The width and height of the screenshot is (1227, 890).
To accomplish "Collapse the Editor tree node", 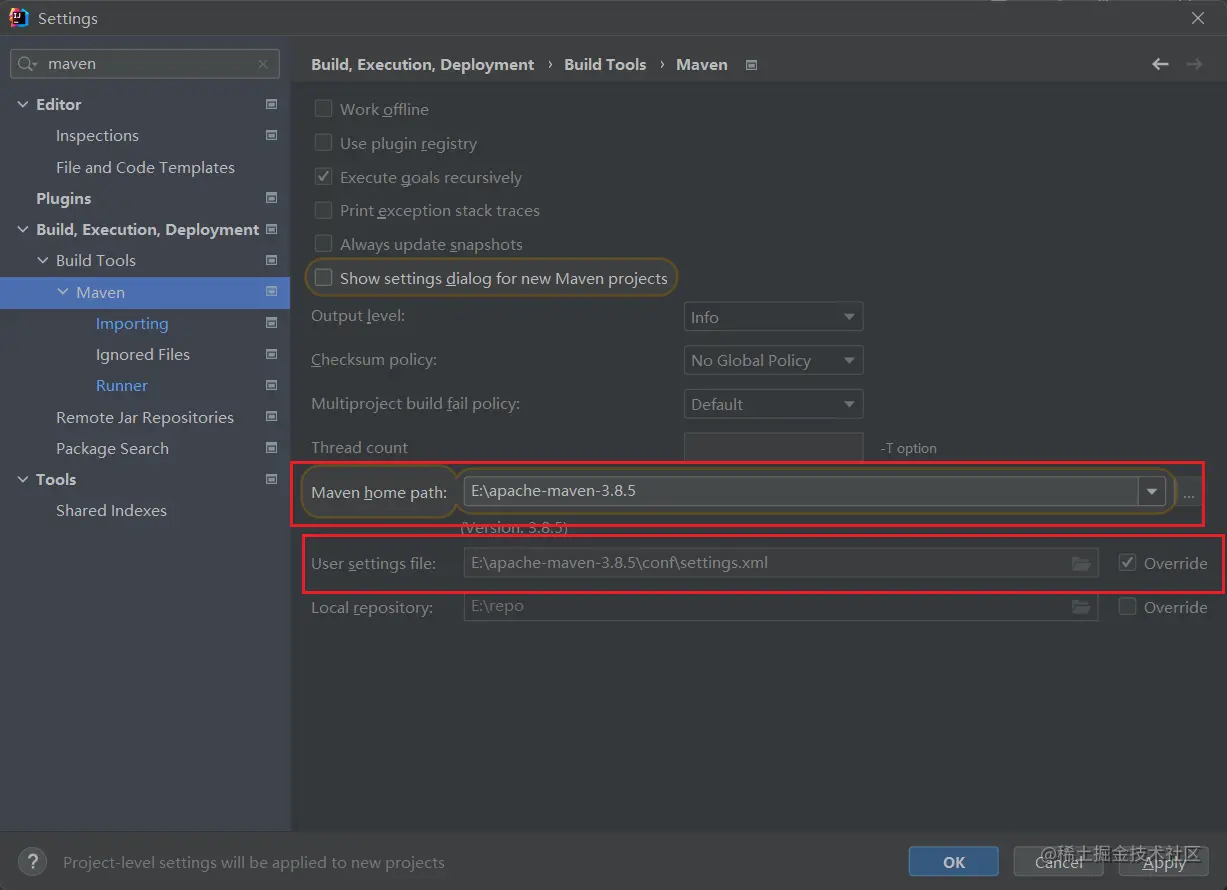I will pos(23,104).
